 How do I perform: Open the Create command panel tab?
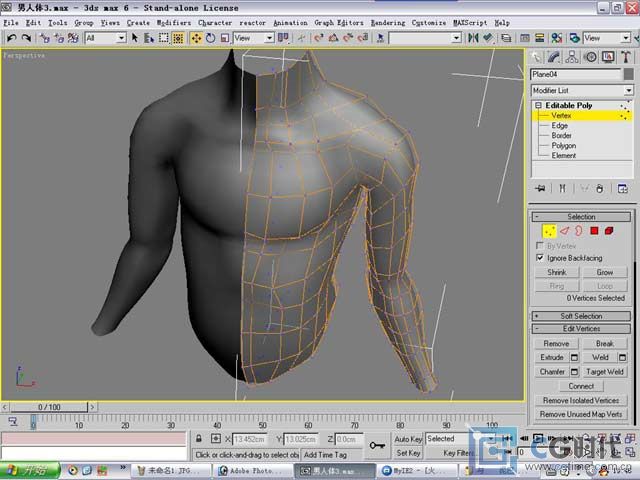pos(536,57)
